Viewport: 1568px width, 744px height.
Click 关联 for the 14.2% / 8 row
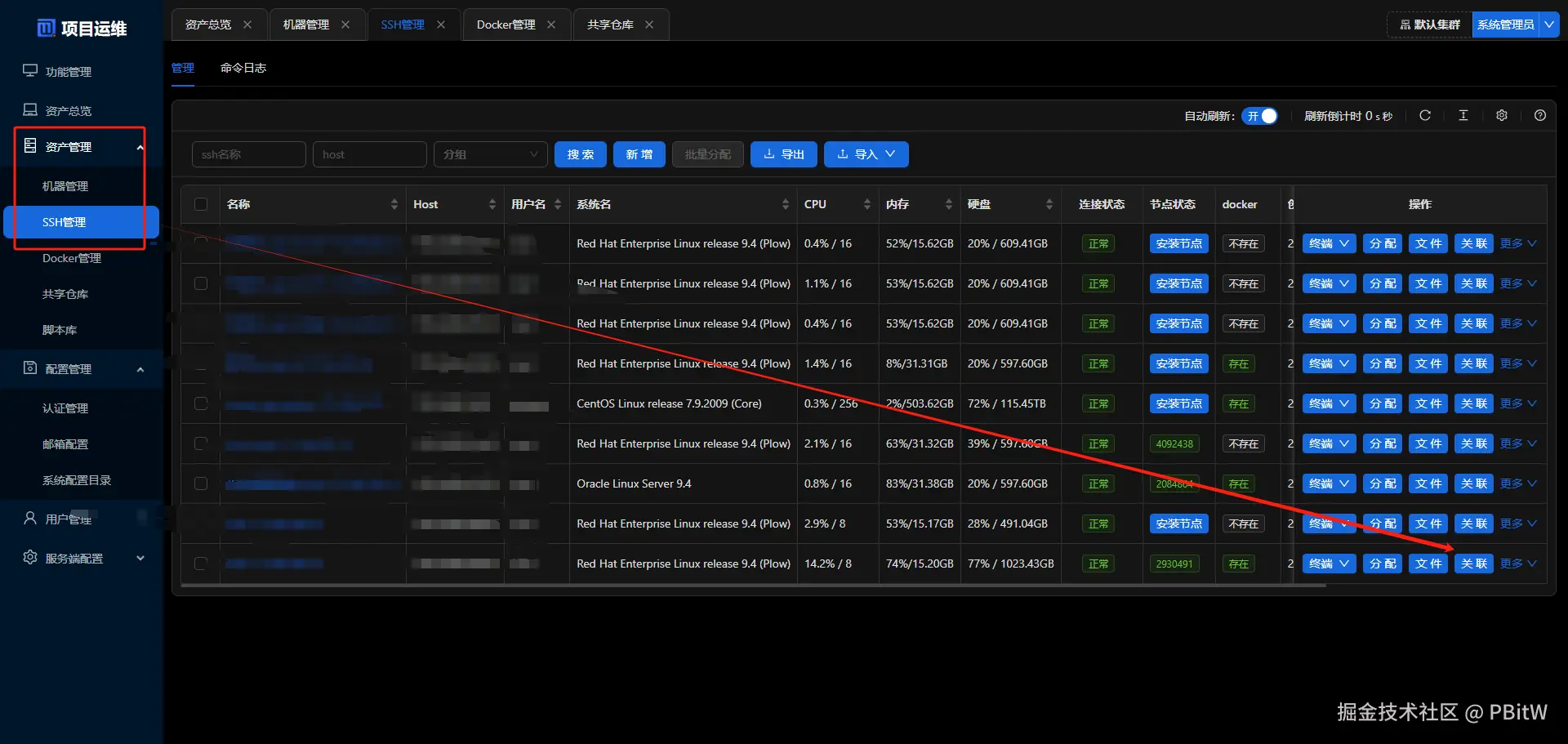[x=1474, y=564]
